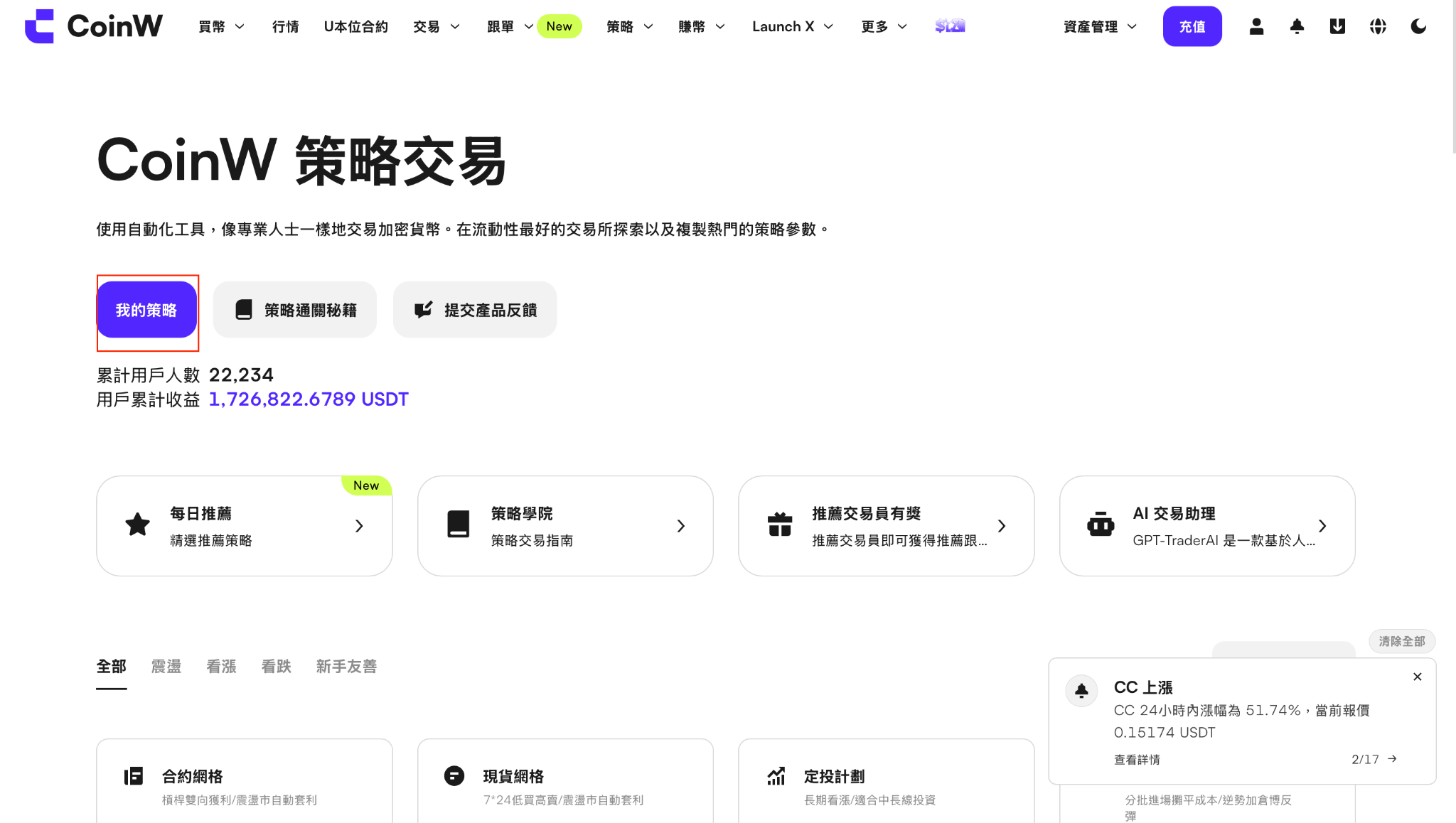Open 查看詳情 link in the notification
Screen dimensions: 1456x823
pyautogui.click(x=1137, y=760)
